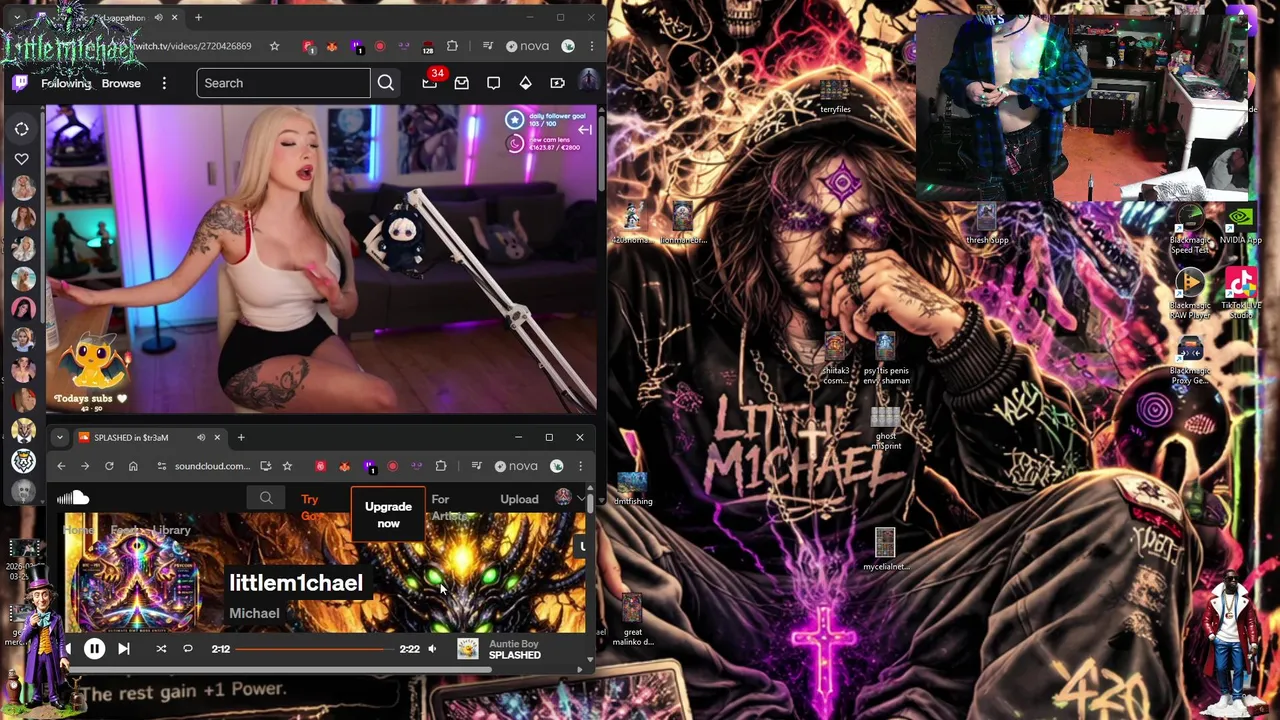
Task: Open site info icon beside soundcloud.com
Action: pos(161,466)
